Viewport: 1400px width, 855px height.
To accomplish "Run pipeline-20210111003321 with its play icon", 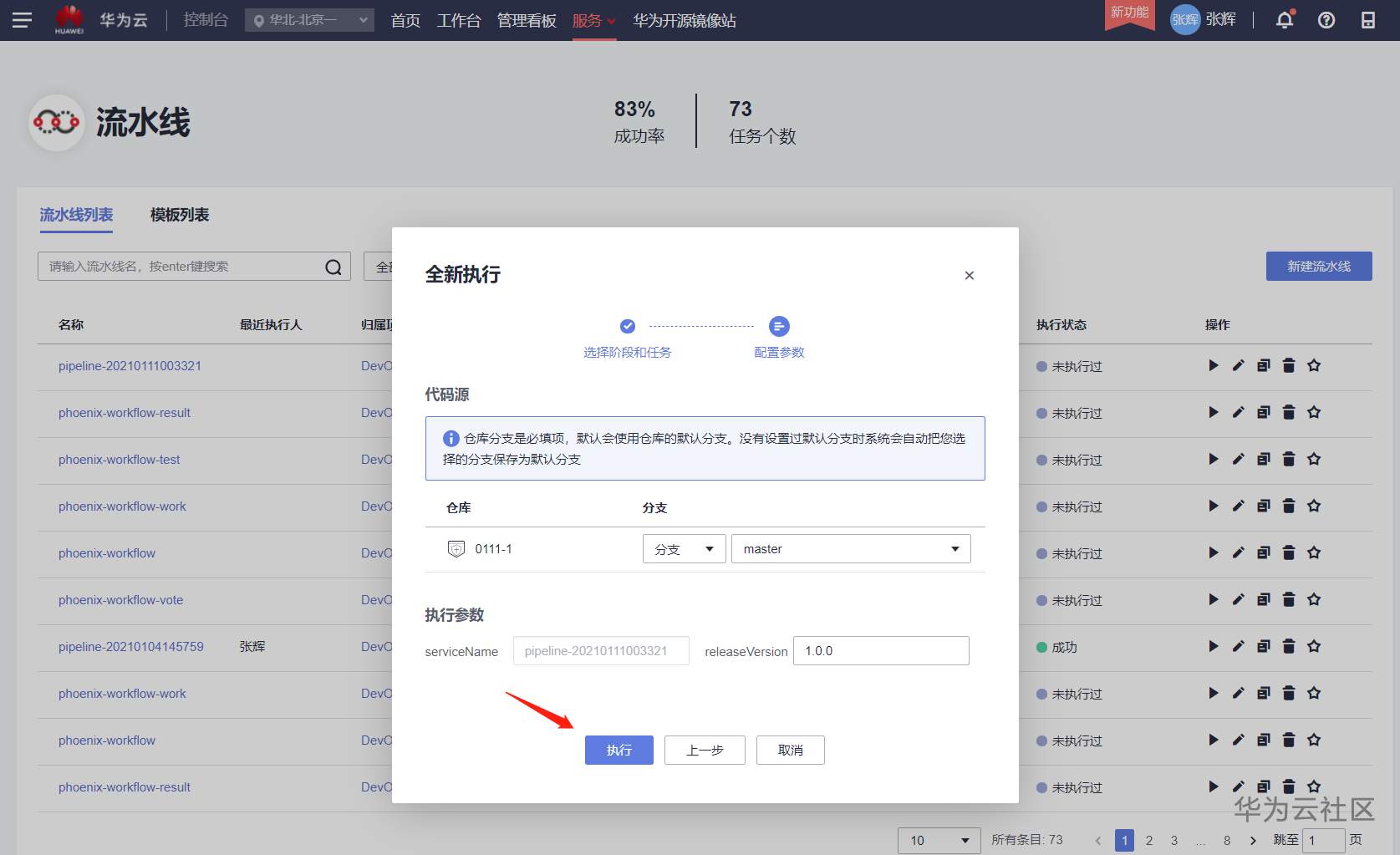I will (x=1214, y=365).
